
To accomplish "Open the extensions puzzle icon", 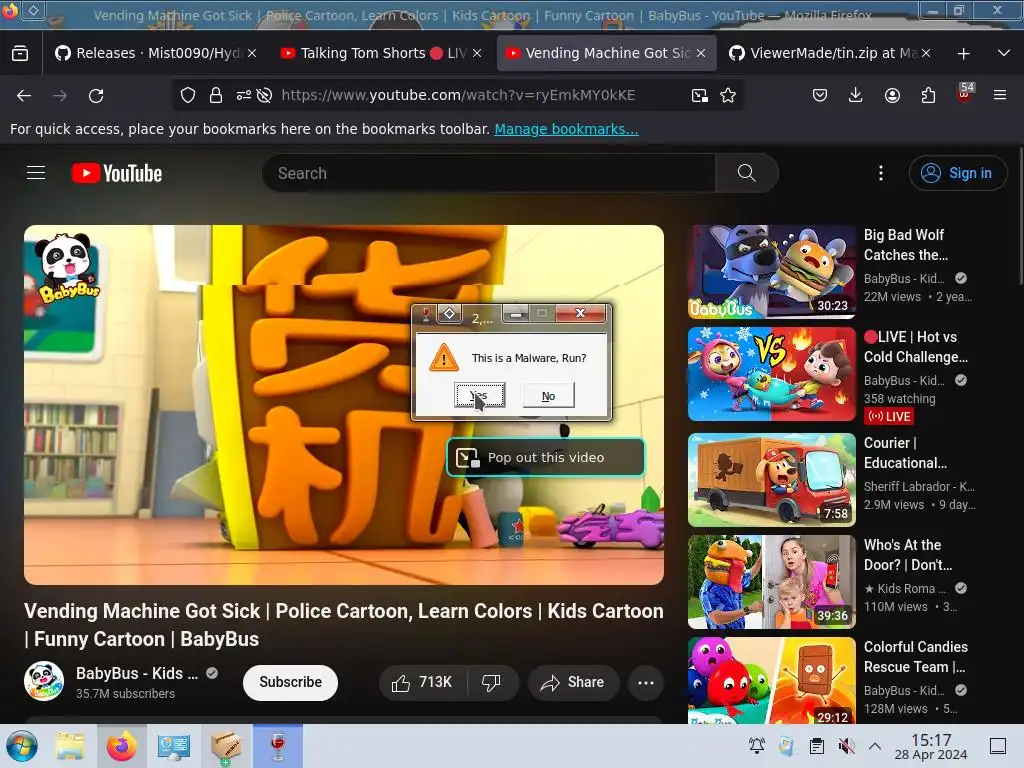I will tap(928, 95).
